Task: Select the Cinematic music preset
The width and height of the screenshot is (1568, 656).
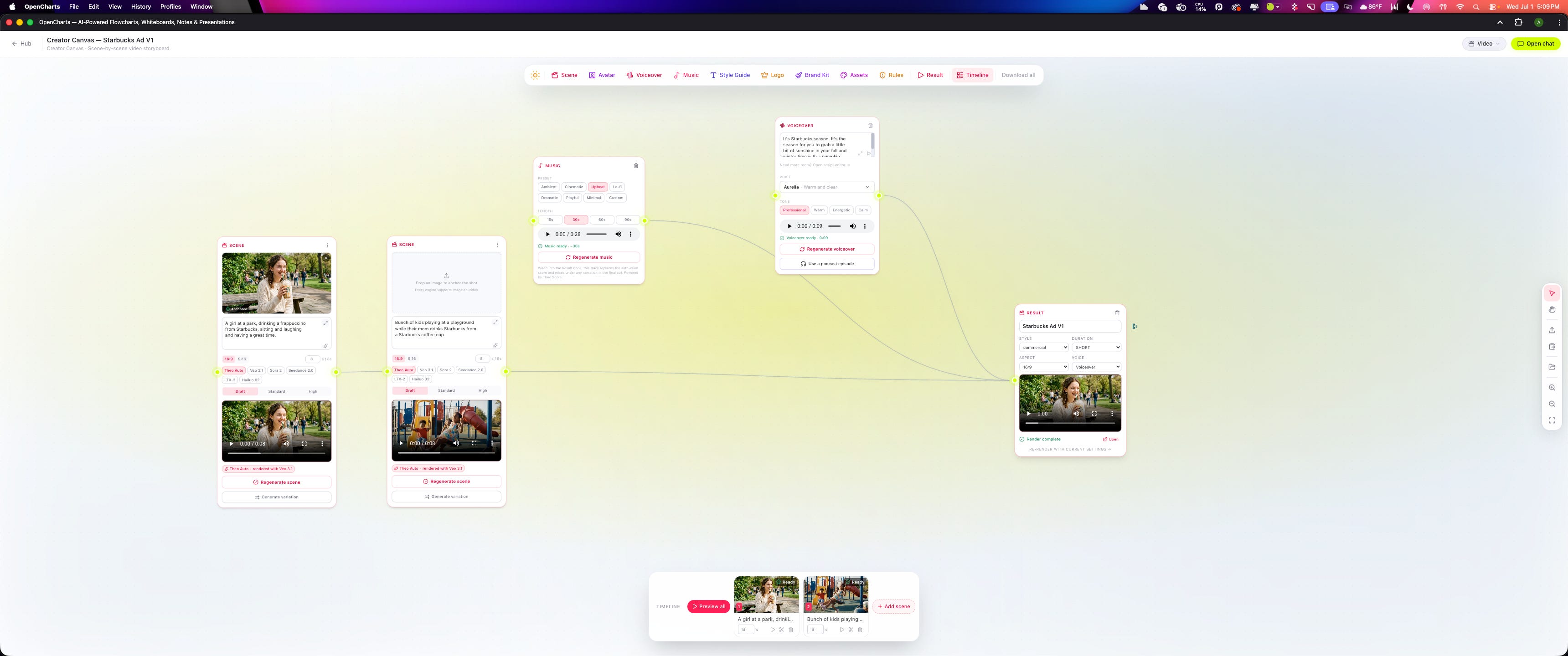Action: pos(573,187)
